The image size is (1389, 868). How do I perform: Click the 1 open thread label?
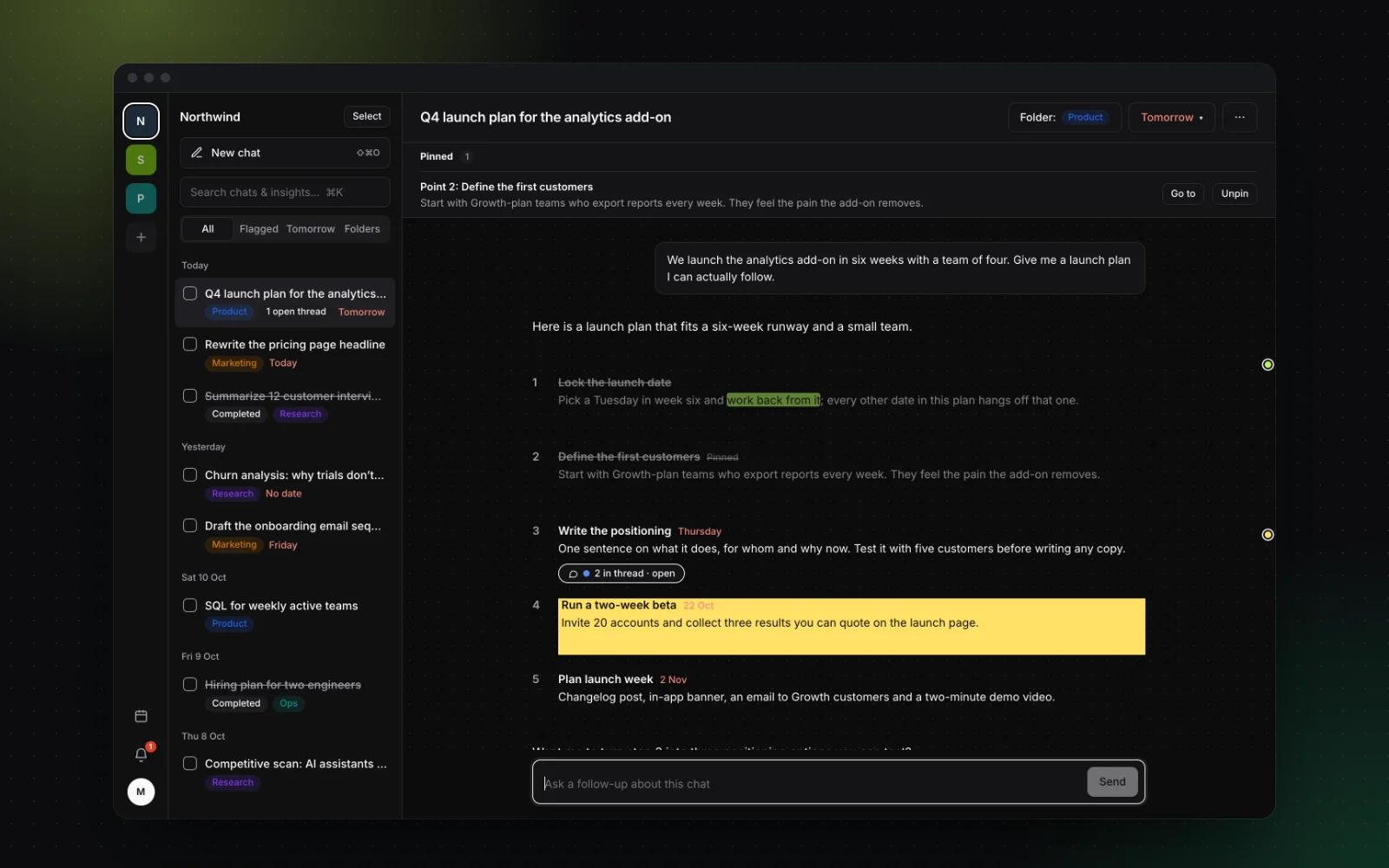click(296, 312)
